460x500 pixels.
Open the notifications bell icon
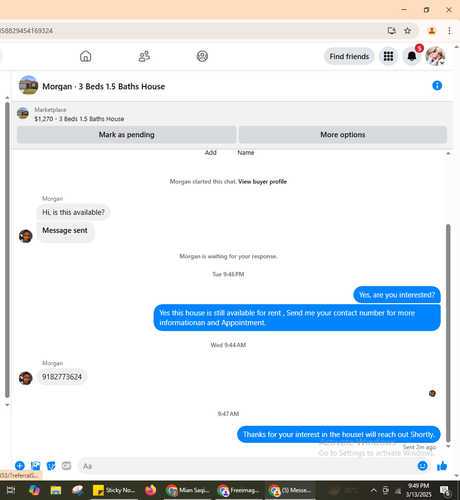pos(412,56)
